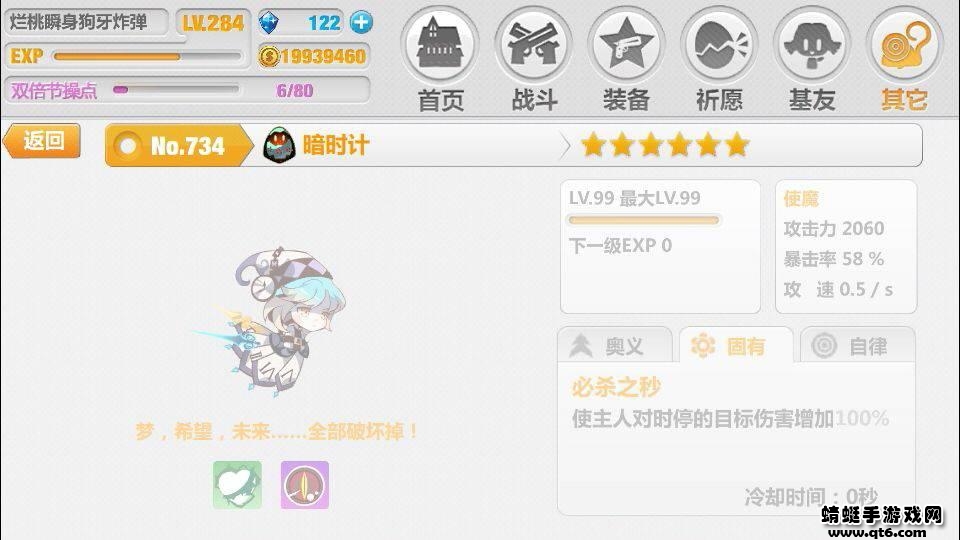Open the 祈愿 wish egg icon
This screenshot has height=540, width=960.
pyautogui.click(x=719, y=44)
